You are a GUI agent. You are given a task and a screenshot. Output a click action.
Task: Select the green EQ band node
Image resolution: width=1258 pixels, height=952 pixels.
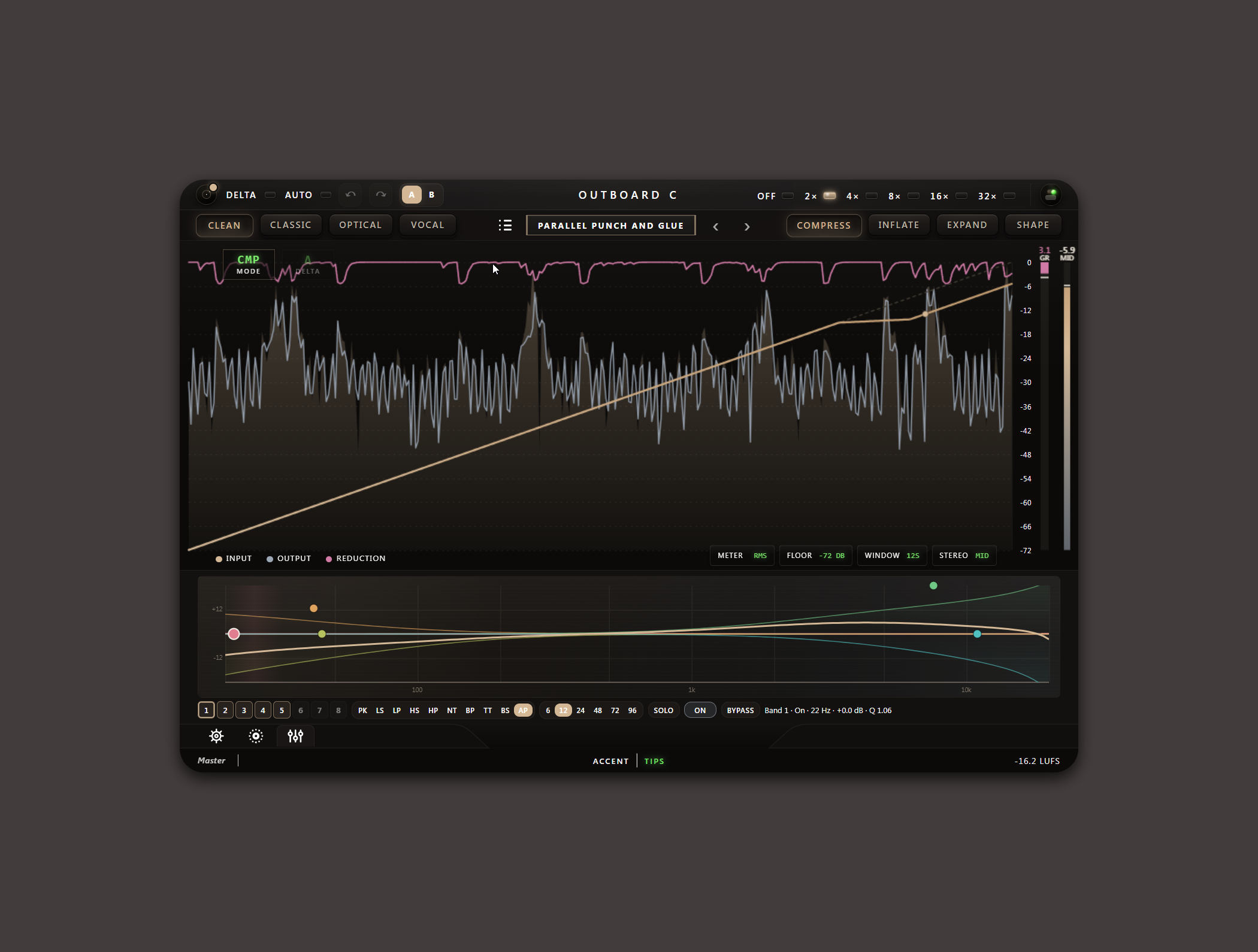click(933, 586)
